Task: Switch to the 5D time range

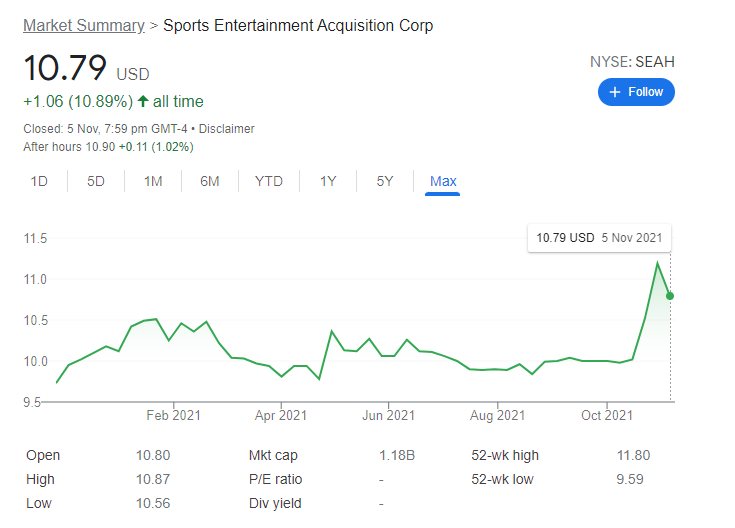Action: [96, 181]
